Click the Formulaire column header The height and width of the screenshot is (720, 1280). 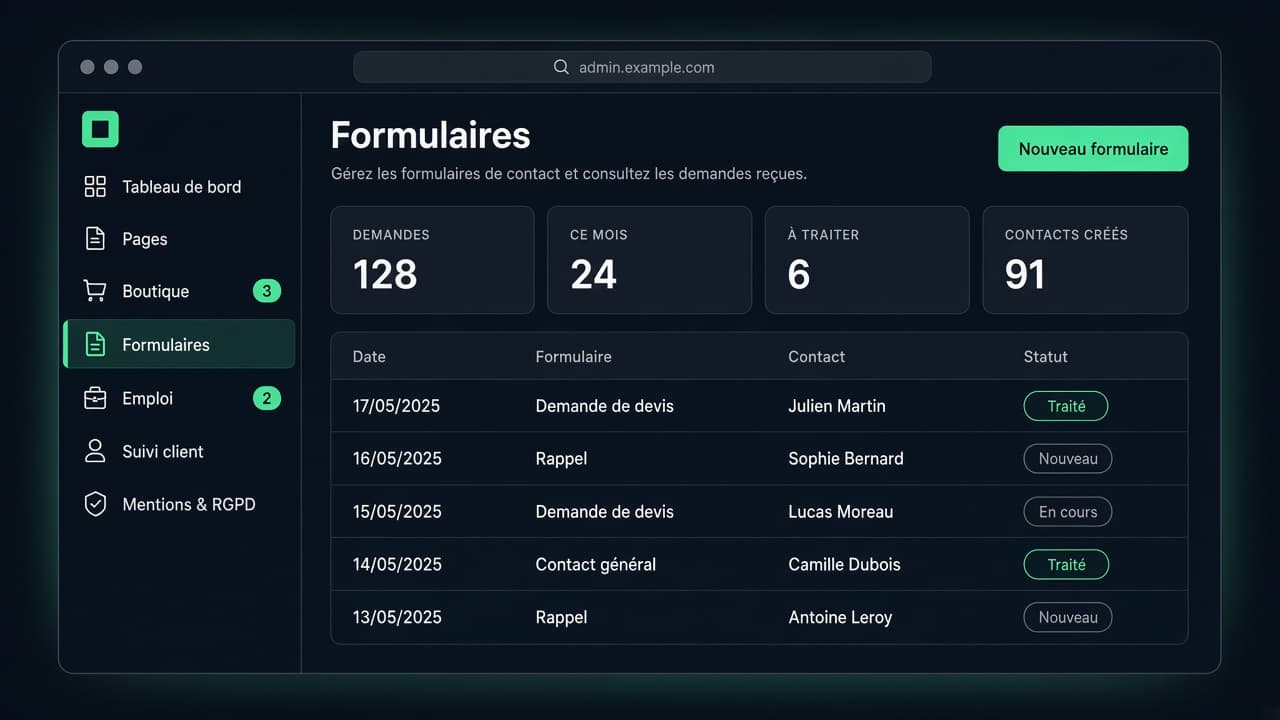click(573, 357)
